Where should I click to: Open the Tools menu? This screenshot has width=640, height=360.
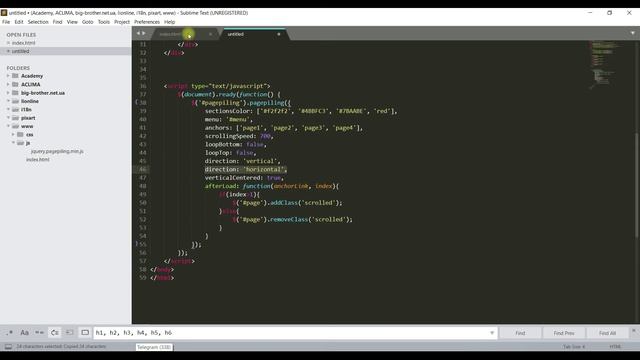[x=104, y=22]
